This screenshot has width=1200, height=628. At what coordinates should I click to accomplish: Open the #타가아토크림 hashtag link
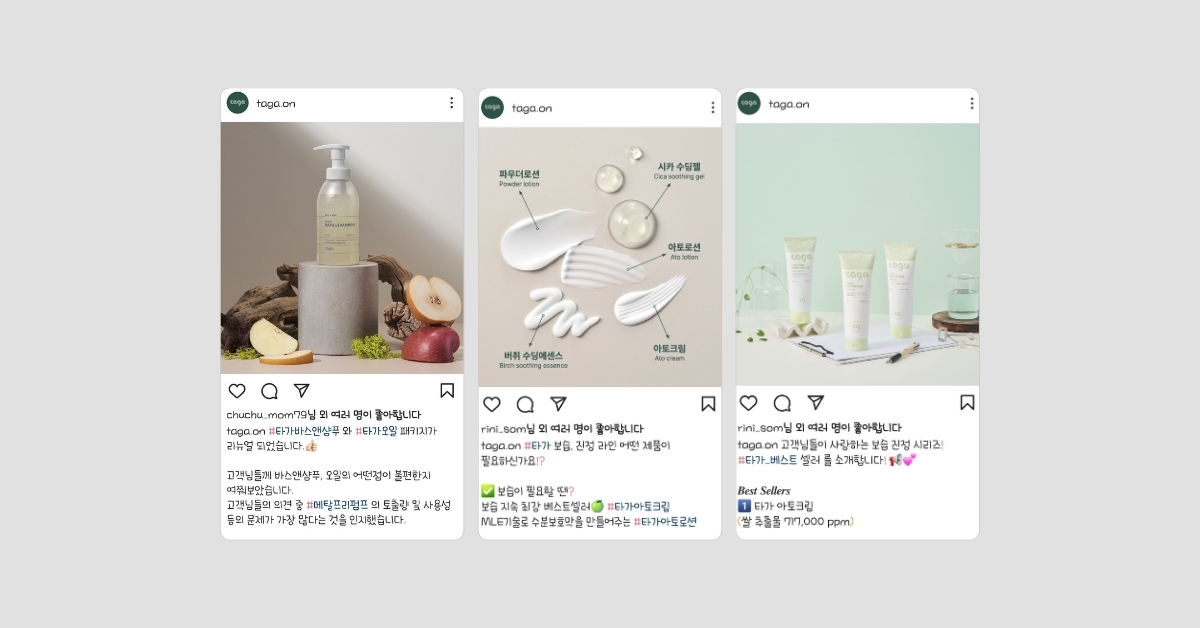tap(638, 507)
